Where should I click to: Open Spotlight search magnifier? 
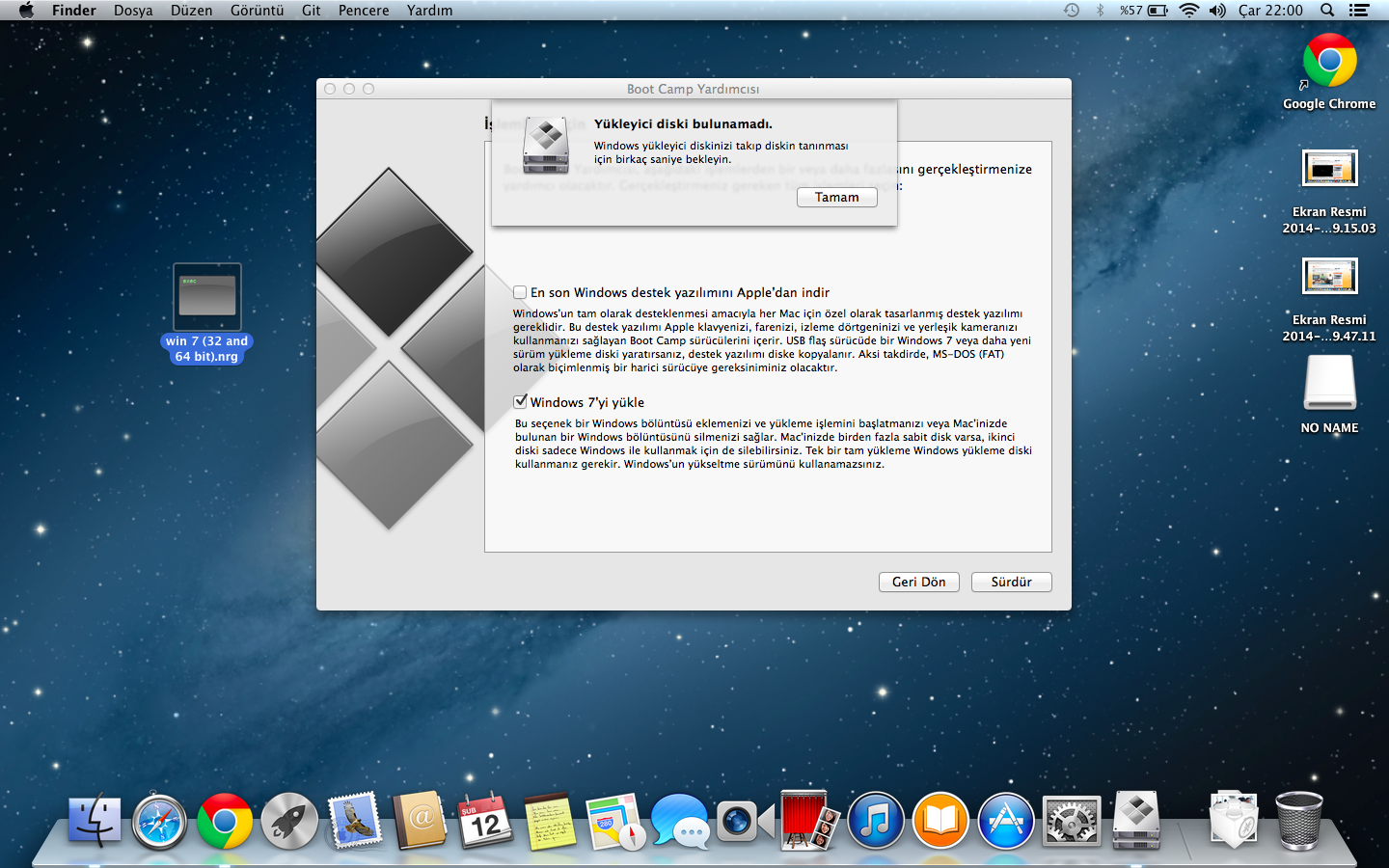pos(1327,11)
